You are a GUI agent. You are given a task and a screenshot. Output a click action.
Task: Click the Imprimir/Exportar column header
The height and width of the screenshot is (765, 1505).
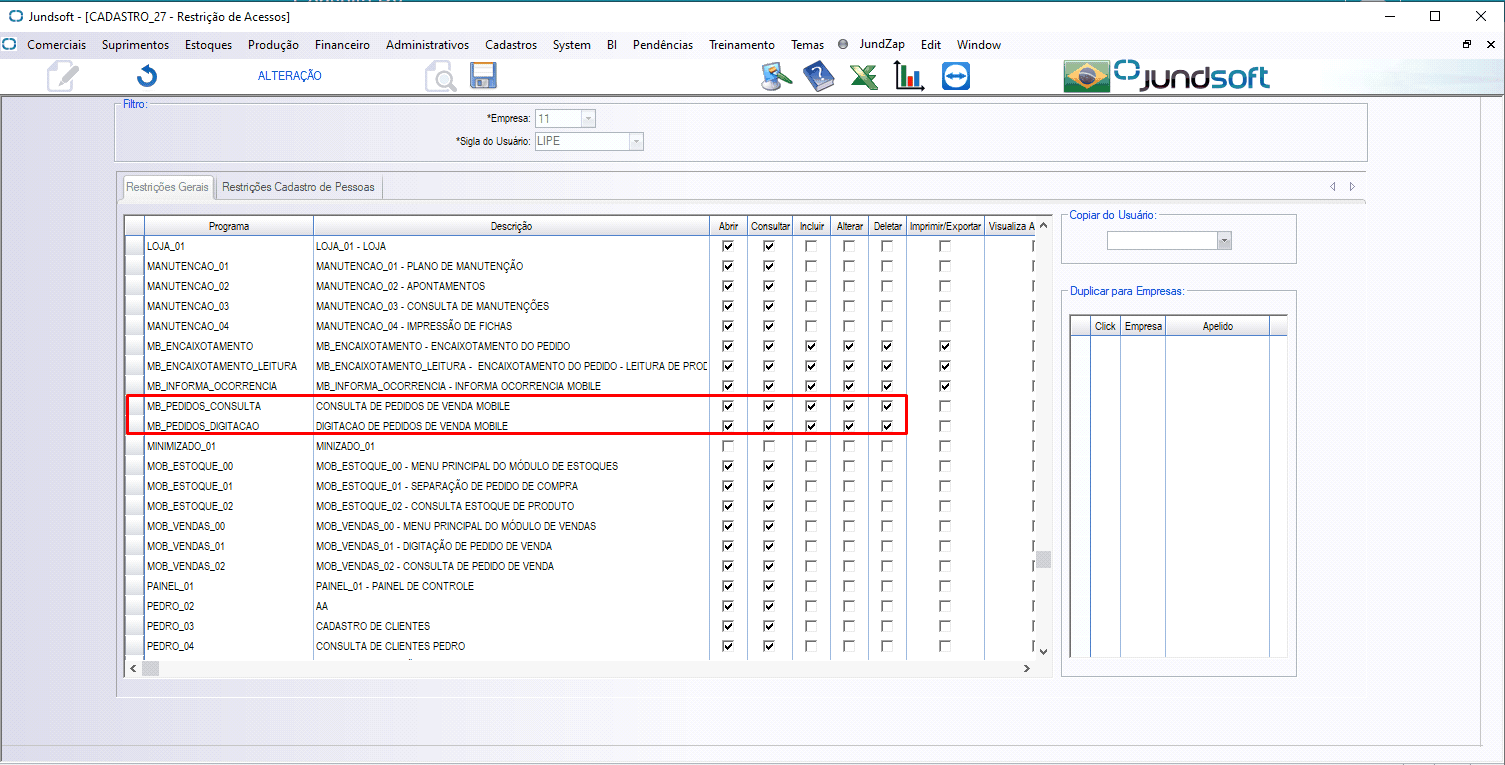click(945, 226)
